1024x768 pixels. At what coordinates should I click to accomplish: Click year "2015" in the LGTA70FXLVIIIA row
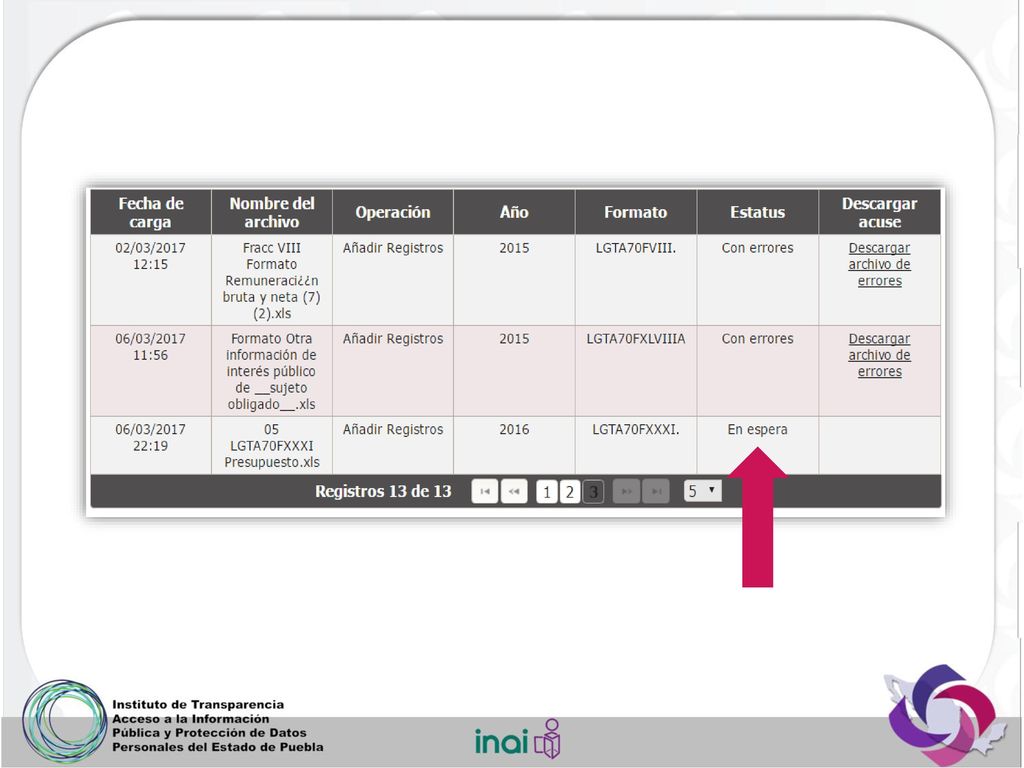coord(514,339)
